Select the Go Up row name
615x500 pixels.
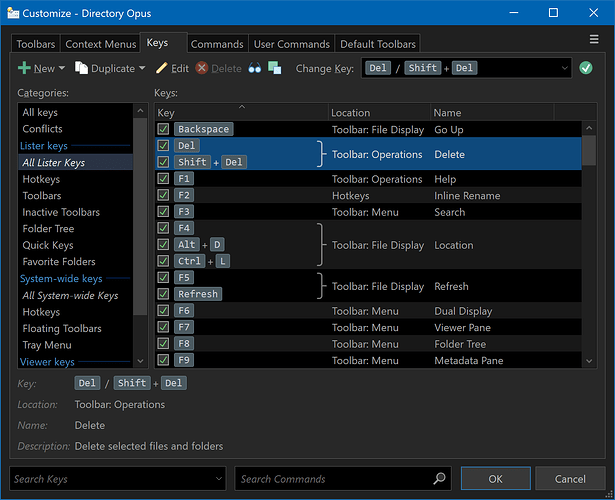tap(449, 129)
